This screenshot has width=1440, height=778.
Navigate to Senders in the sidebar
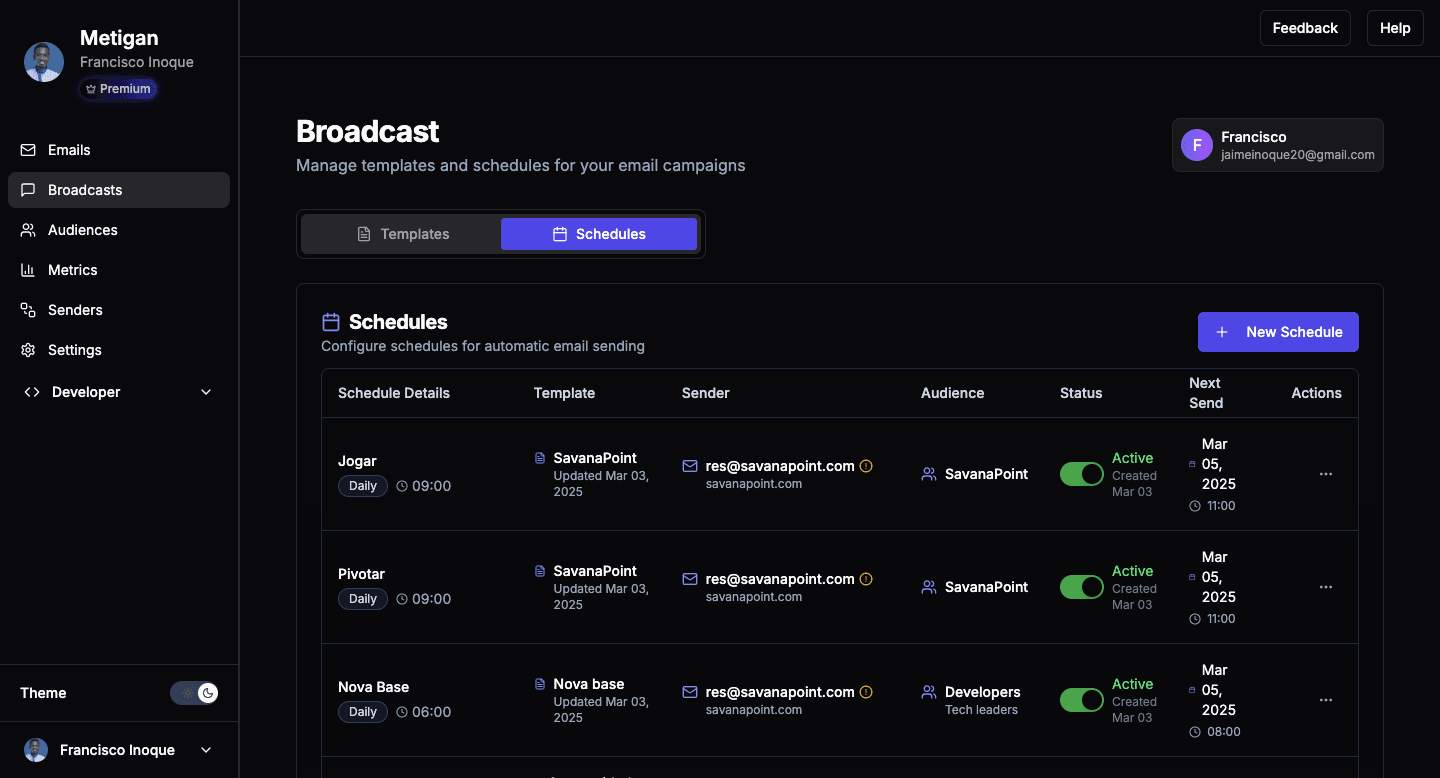[x=119, y=310]
